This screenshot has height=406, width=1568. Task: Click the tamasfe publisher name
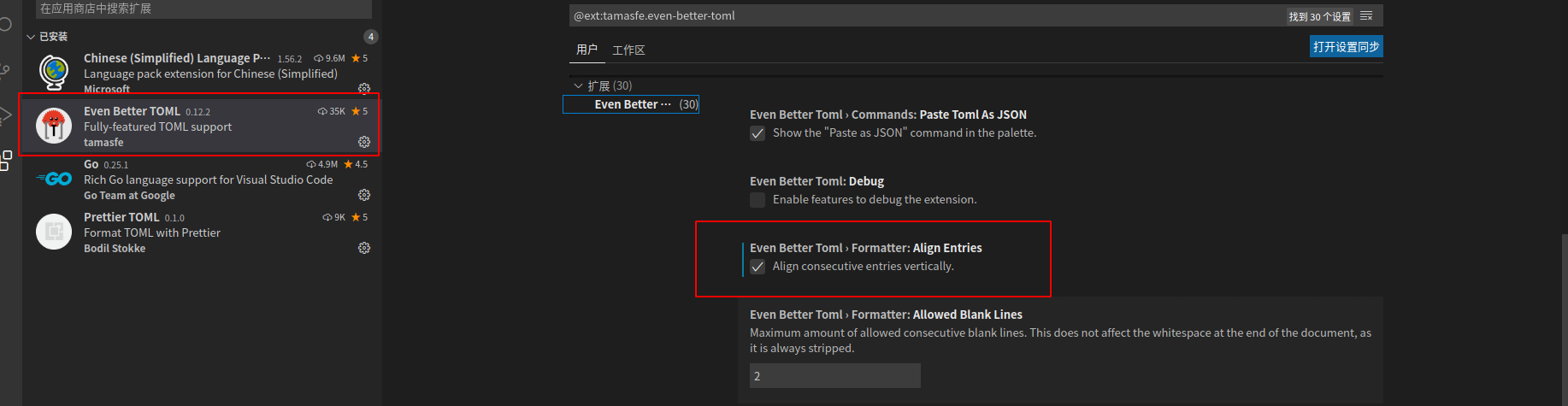click(103, 143)
